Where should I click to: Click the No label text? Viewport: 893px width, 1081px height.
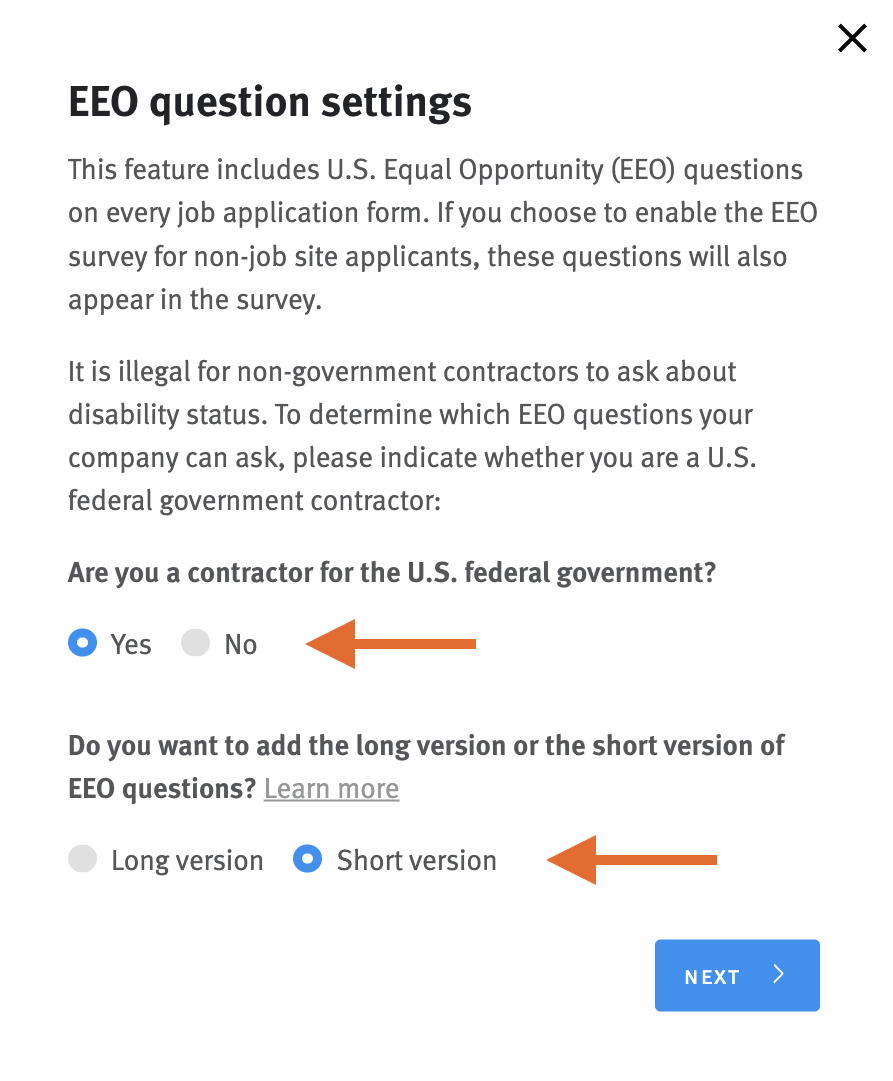coord(242,643)
